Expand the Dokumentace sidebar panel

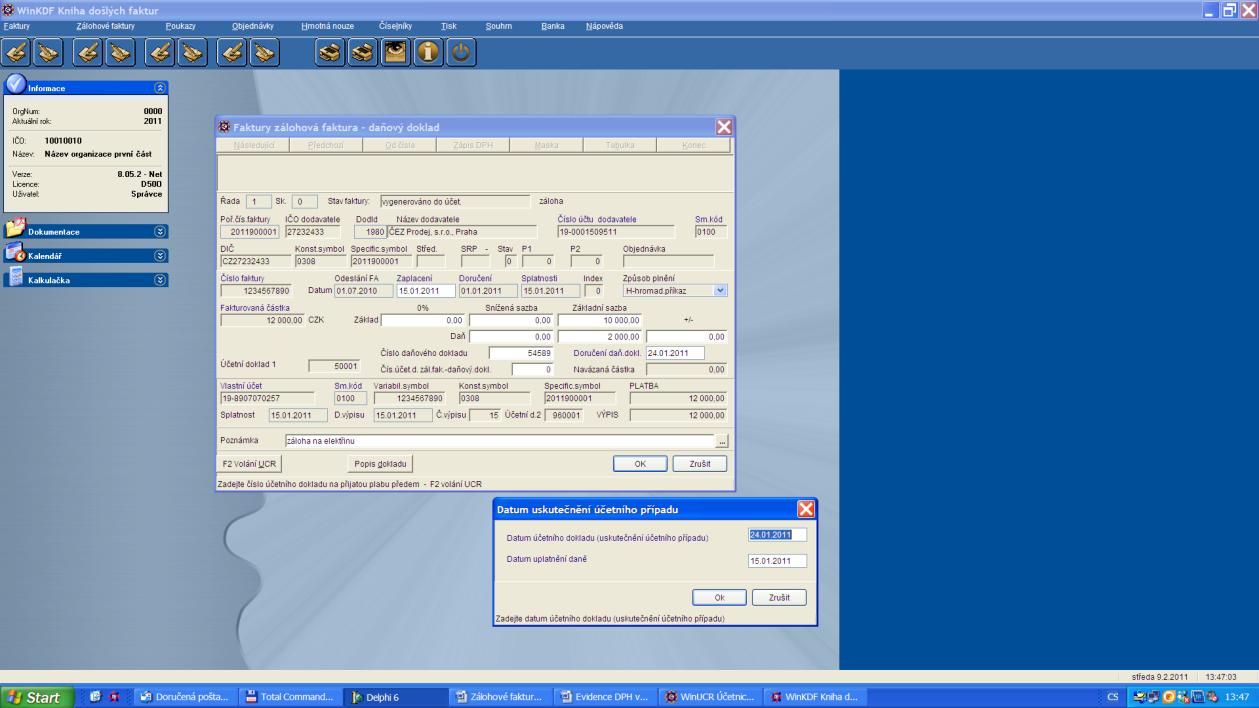[x=160, y=231]
